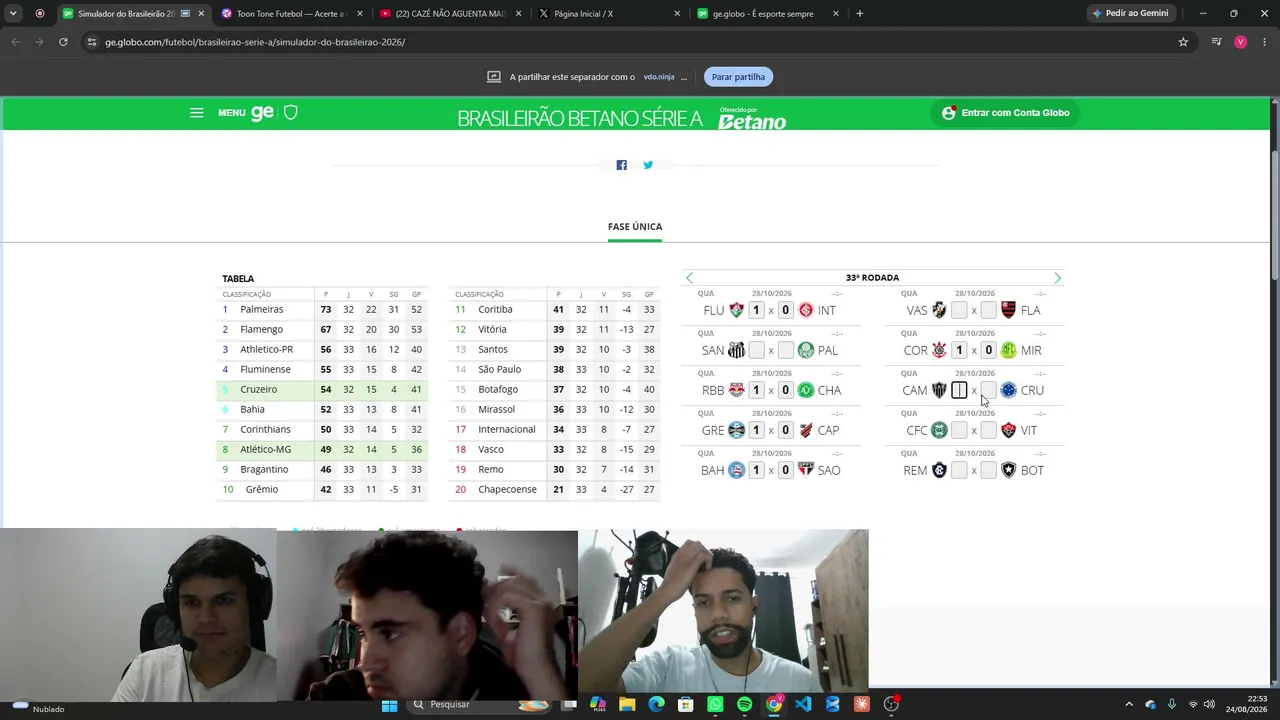The image size is (1280, 720).
Task: Click Parar partilha button
Action: 738,77
